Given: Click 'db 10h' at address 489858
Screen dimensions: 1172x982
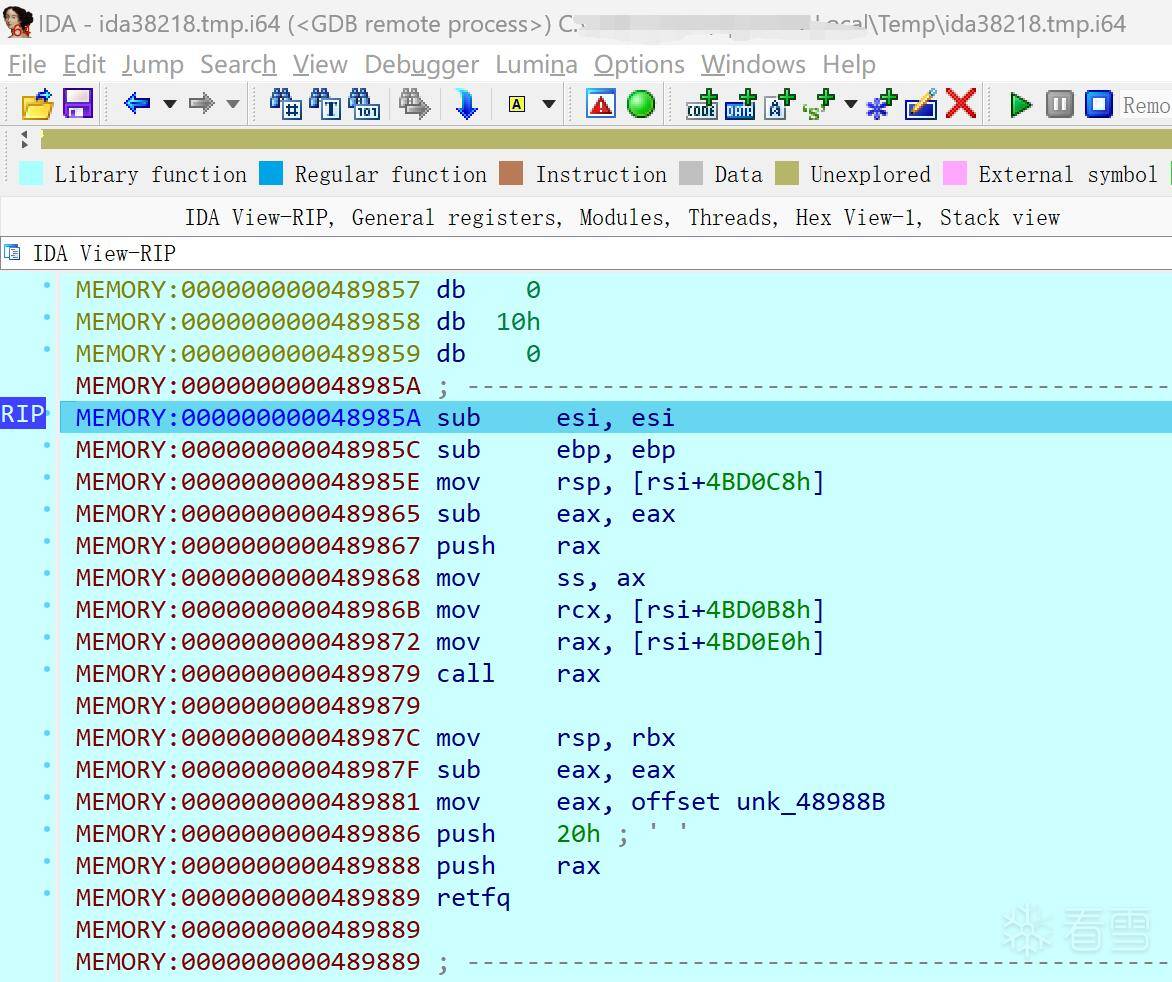Looking at the screenshot, I should click(x=488, y=322).
